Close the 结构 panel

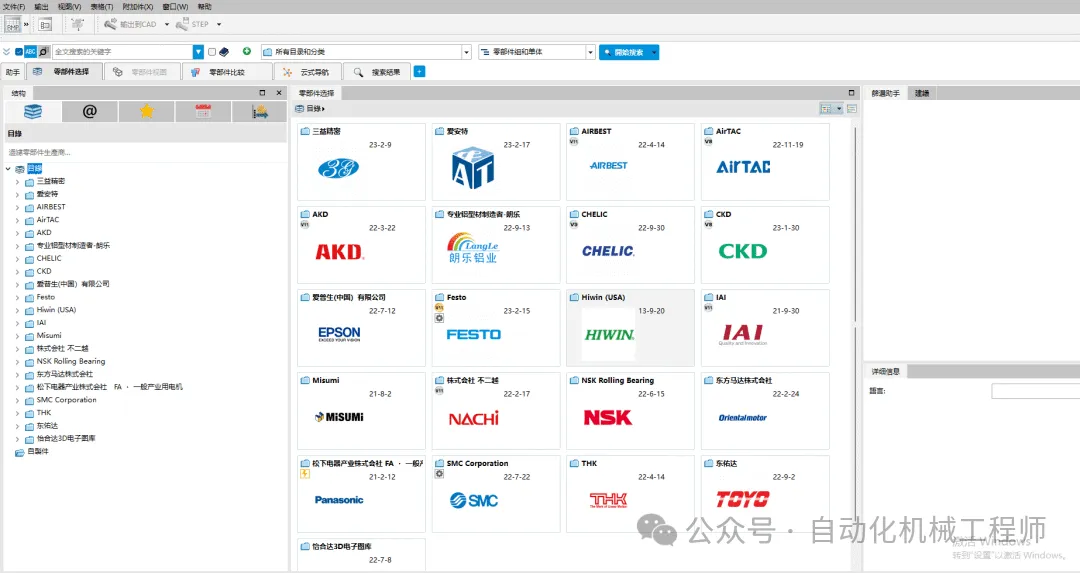coord(279,92)
